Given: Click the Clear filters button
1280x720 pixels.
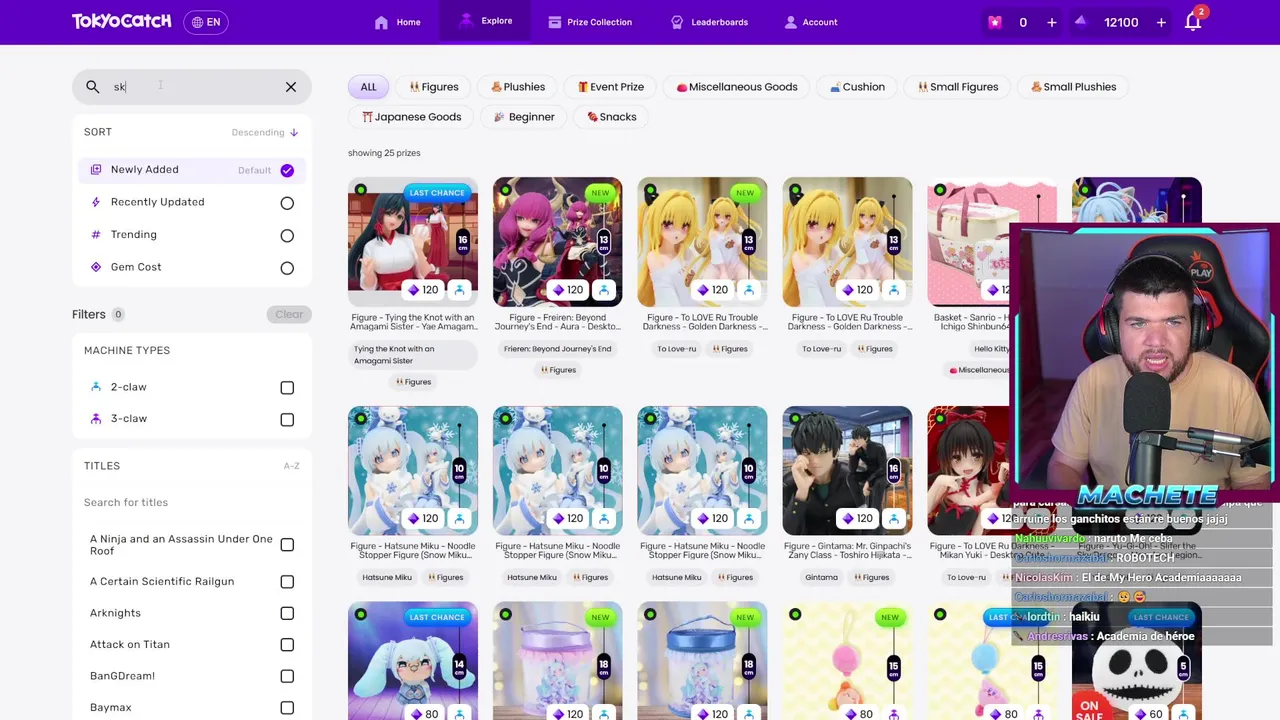Looking at the screenshot, I should click(x=289, y=314).
